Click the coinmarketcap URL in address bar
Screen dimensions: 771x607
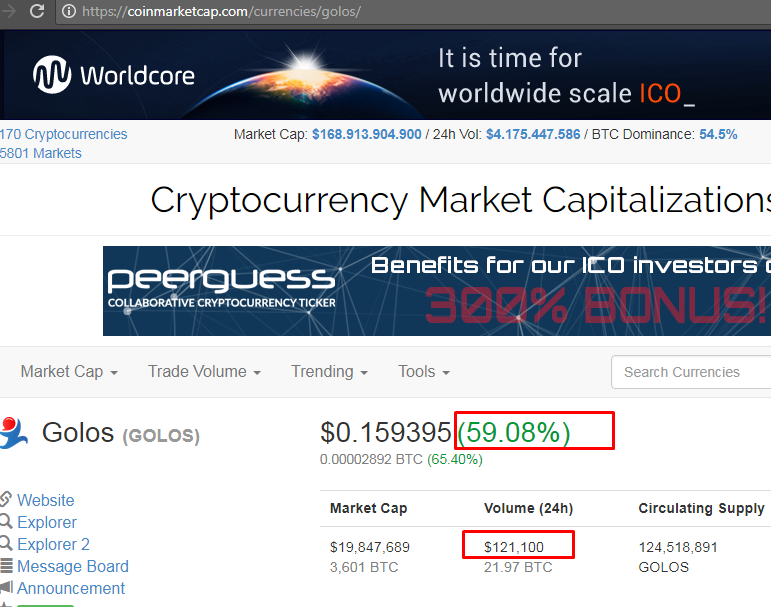coord(221,11)
